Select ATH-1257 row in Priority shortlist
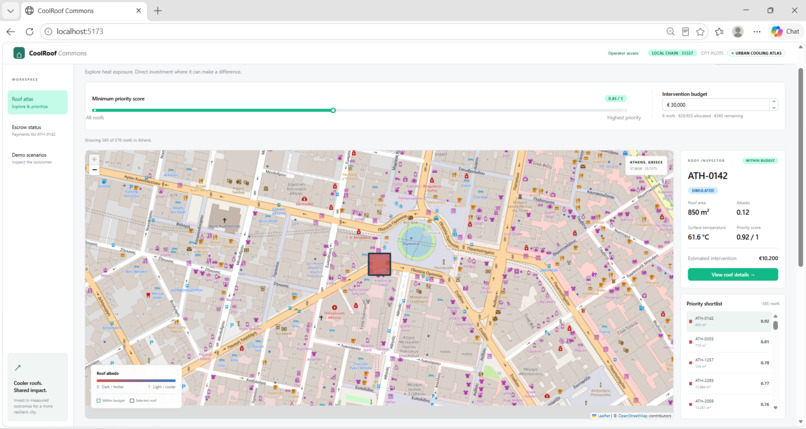The image size is (806, 429). (x=729, y=363)
